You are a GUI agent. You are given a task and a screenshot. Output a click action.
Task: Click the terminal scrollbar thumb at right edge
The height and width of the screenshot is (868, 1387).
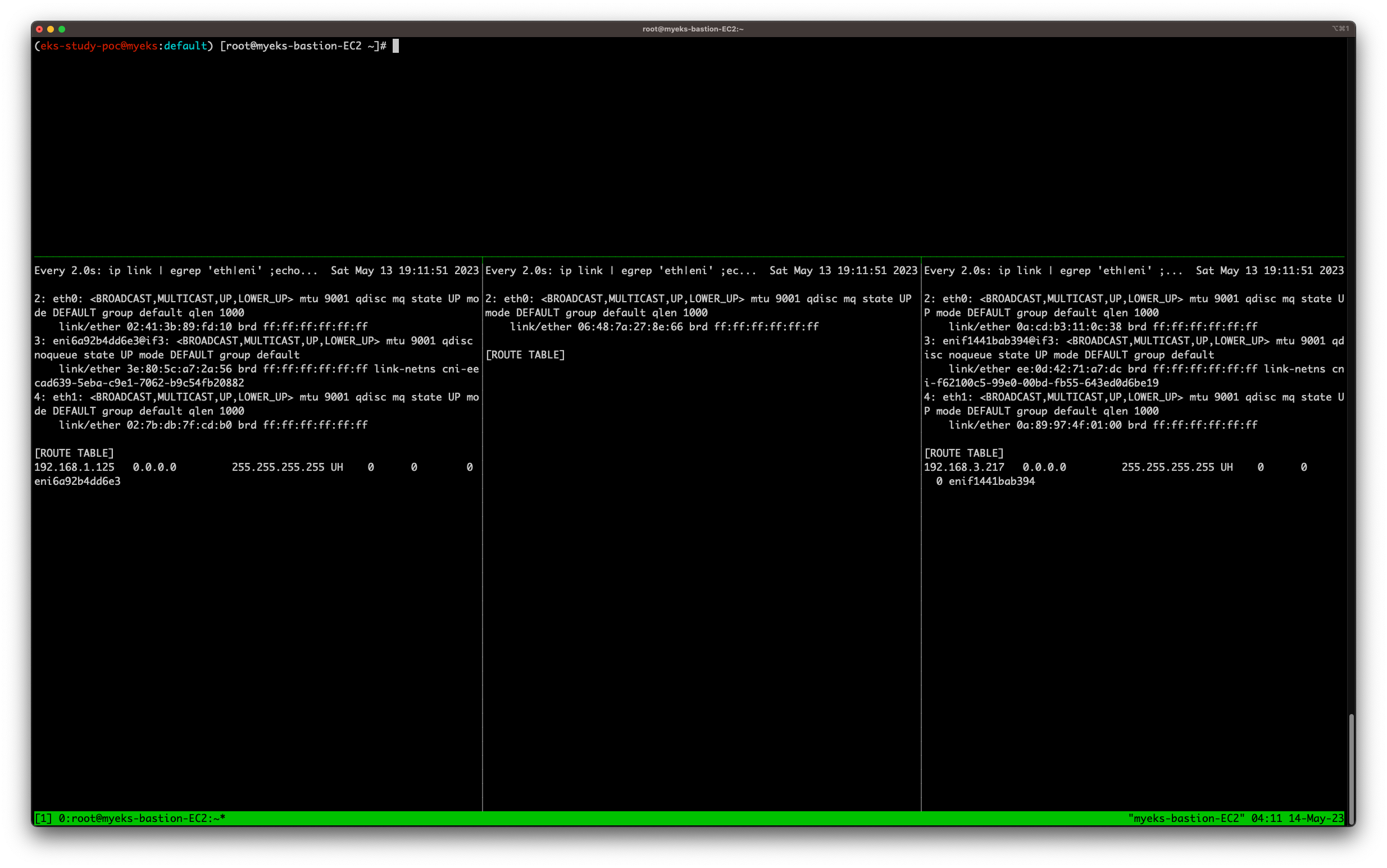click(1351, 768)
